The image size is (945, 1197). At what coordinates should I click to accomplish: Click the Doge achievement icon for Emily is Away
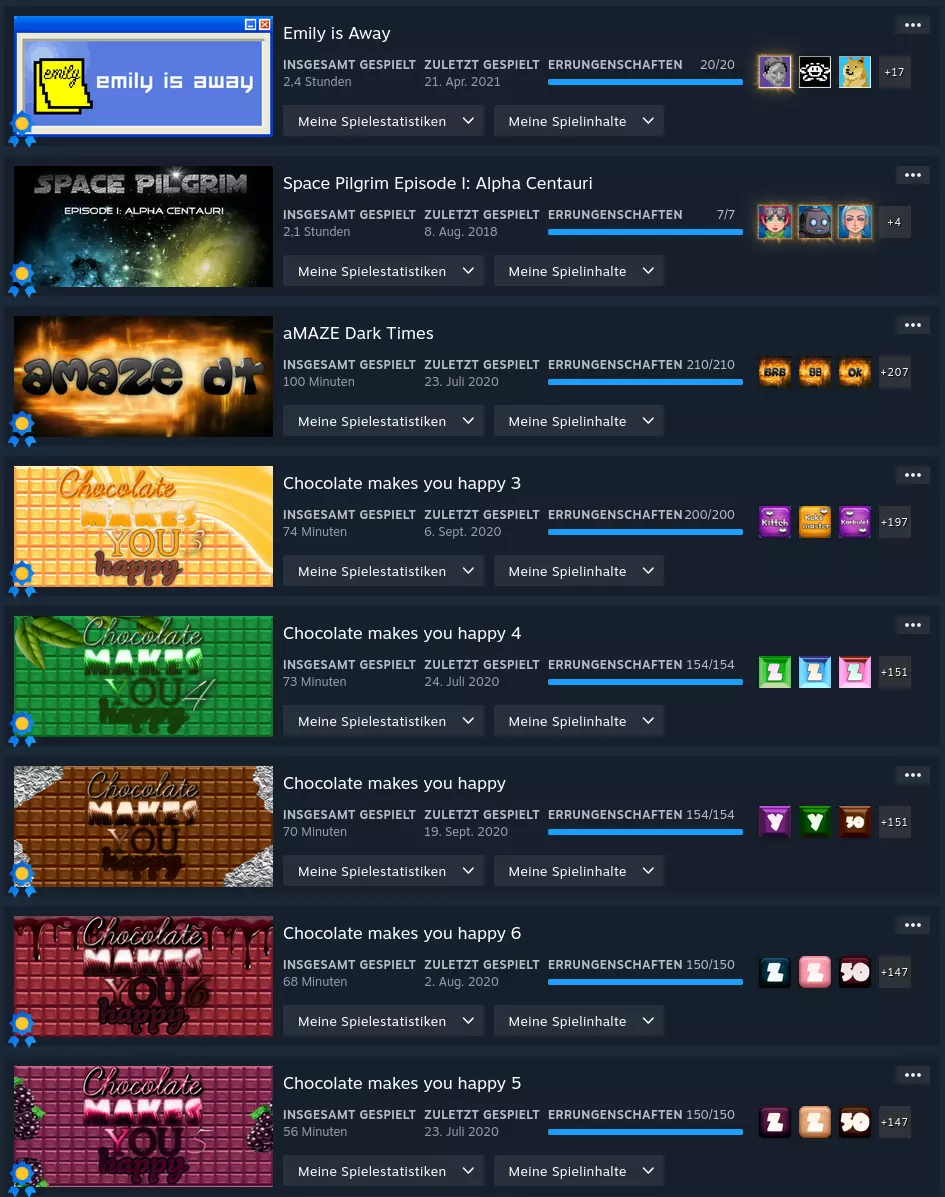tap(854, 73)
